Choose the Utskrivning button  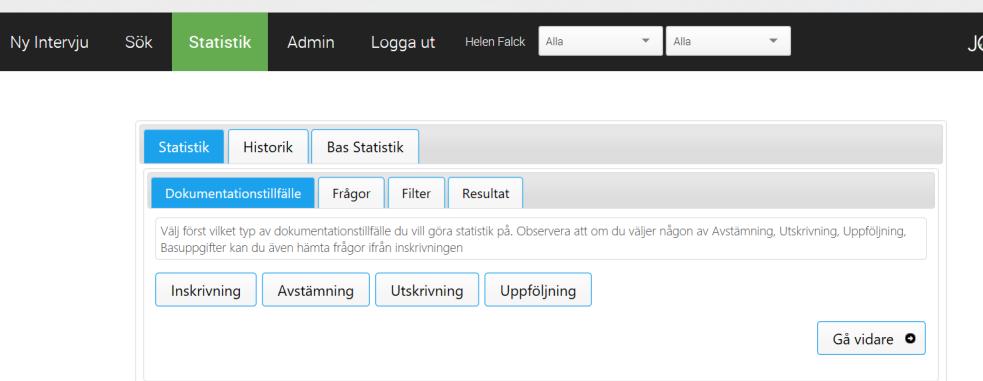click(x=427, y=290)
